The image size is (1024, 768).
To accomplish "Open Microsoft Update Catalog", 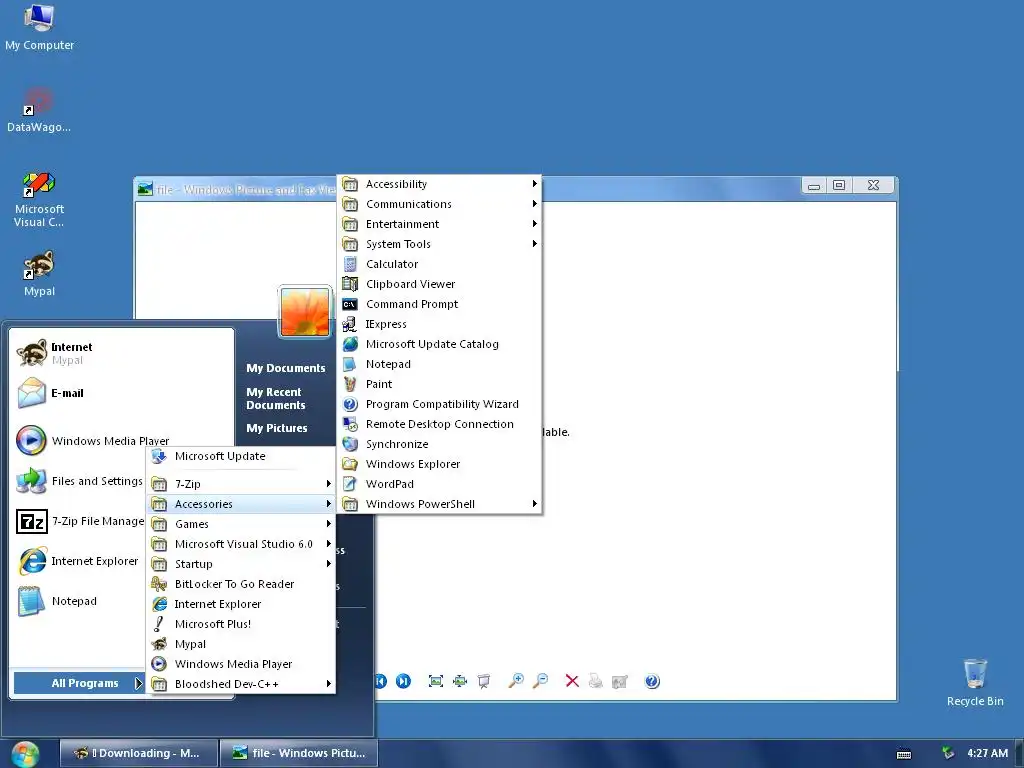I will (440, 344).
